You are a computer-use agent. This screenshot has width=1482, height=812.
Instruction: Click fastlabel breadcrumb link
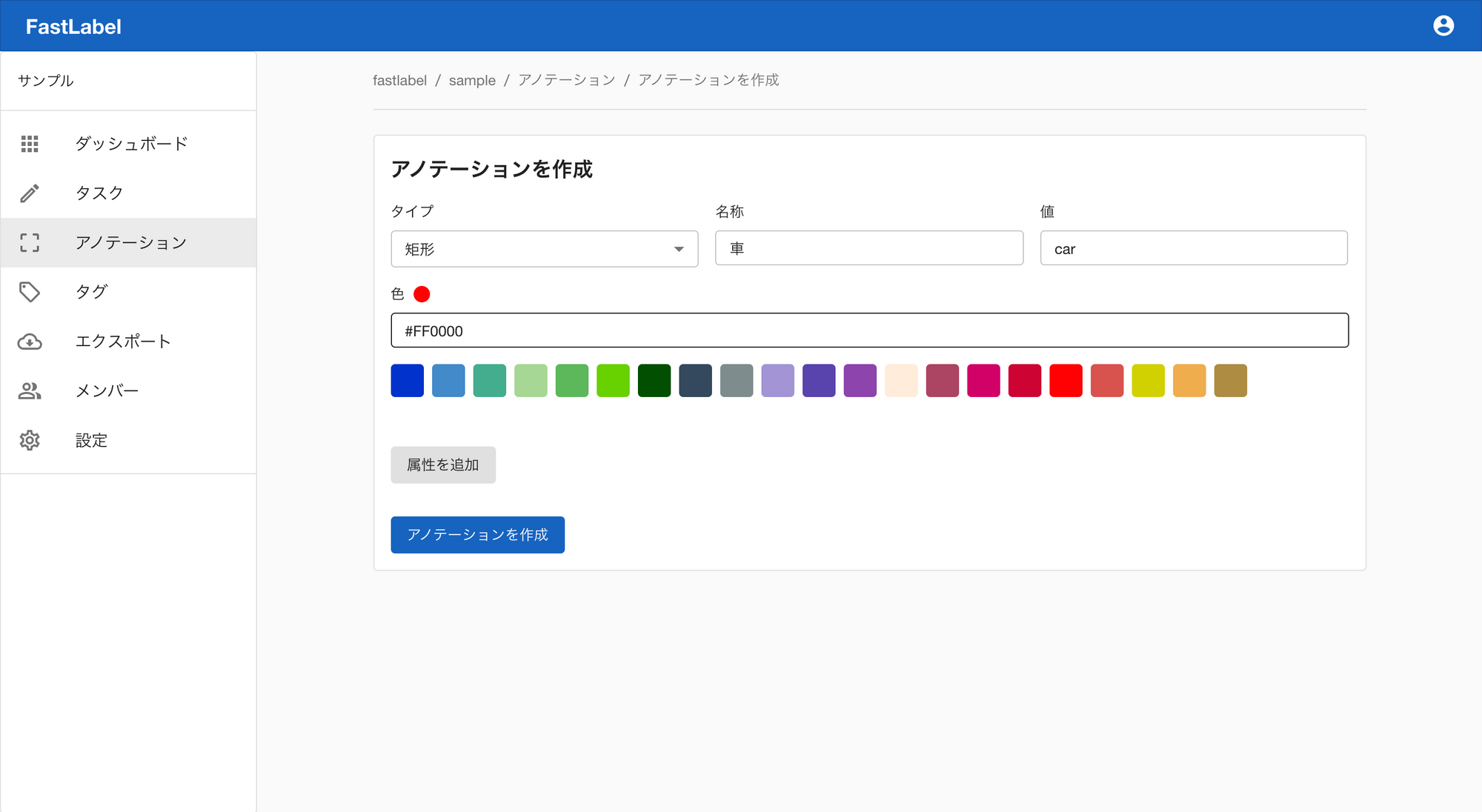pyautogui.click(x=399, y=80)
